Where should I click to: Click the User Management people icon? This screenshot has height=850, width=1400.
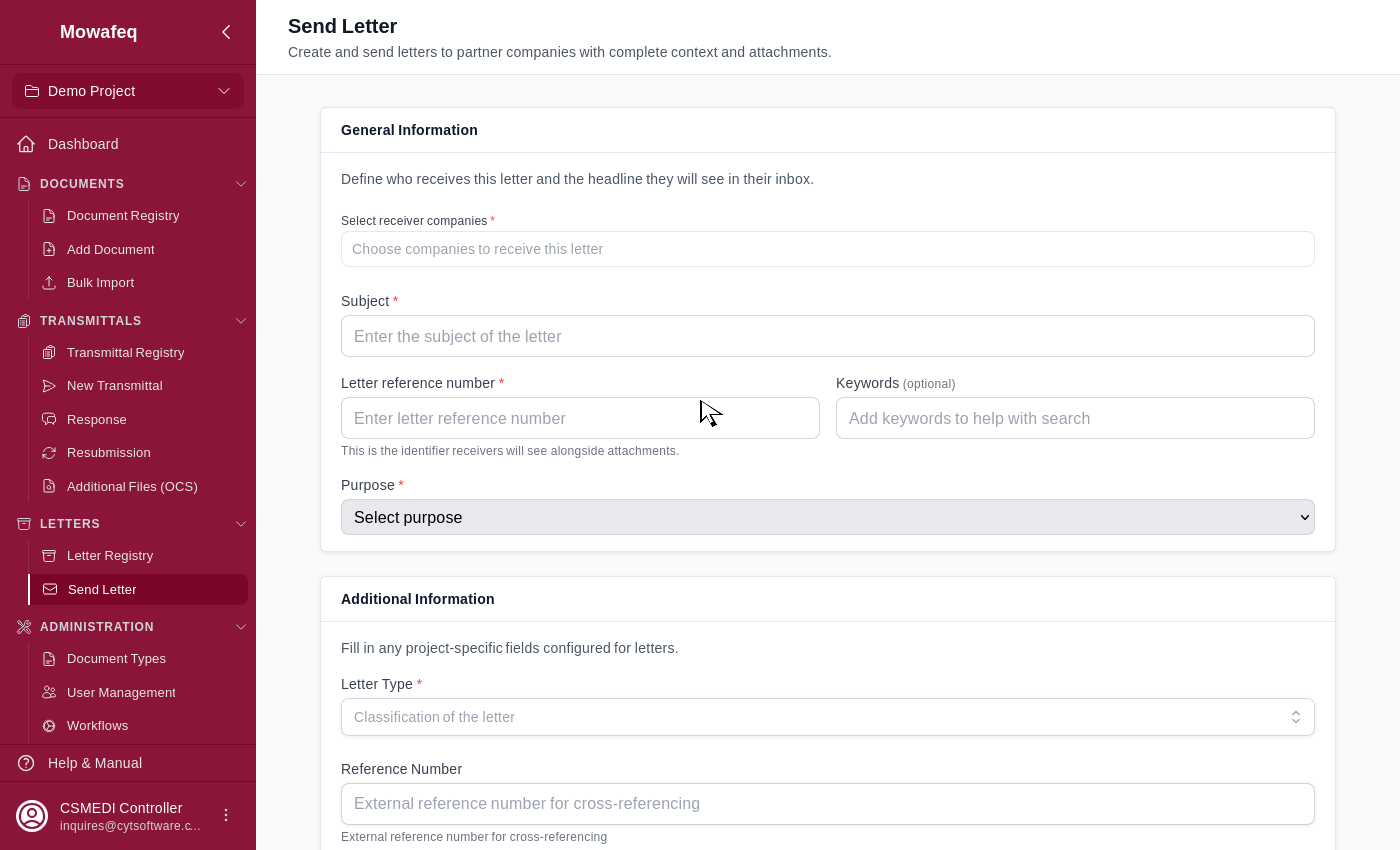pyautogui.click(x=49, y=693)
